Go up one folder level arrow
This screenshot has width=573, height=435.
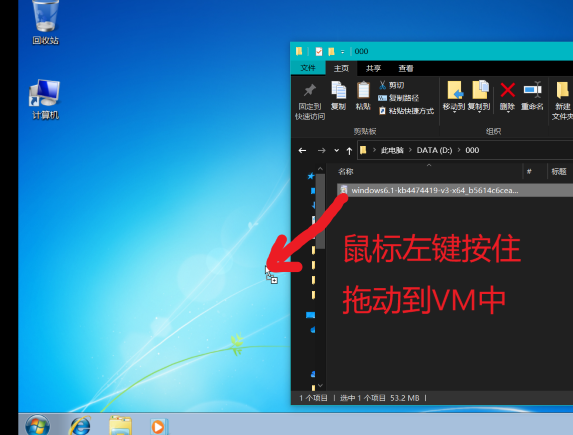pyautogui.click(x=349, y=151)
